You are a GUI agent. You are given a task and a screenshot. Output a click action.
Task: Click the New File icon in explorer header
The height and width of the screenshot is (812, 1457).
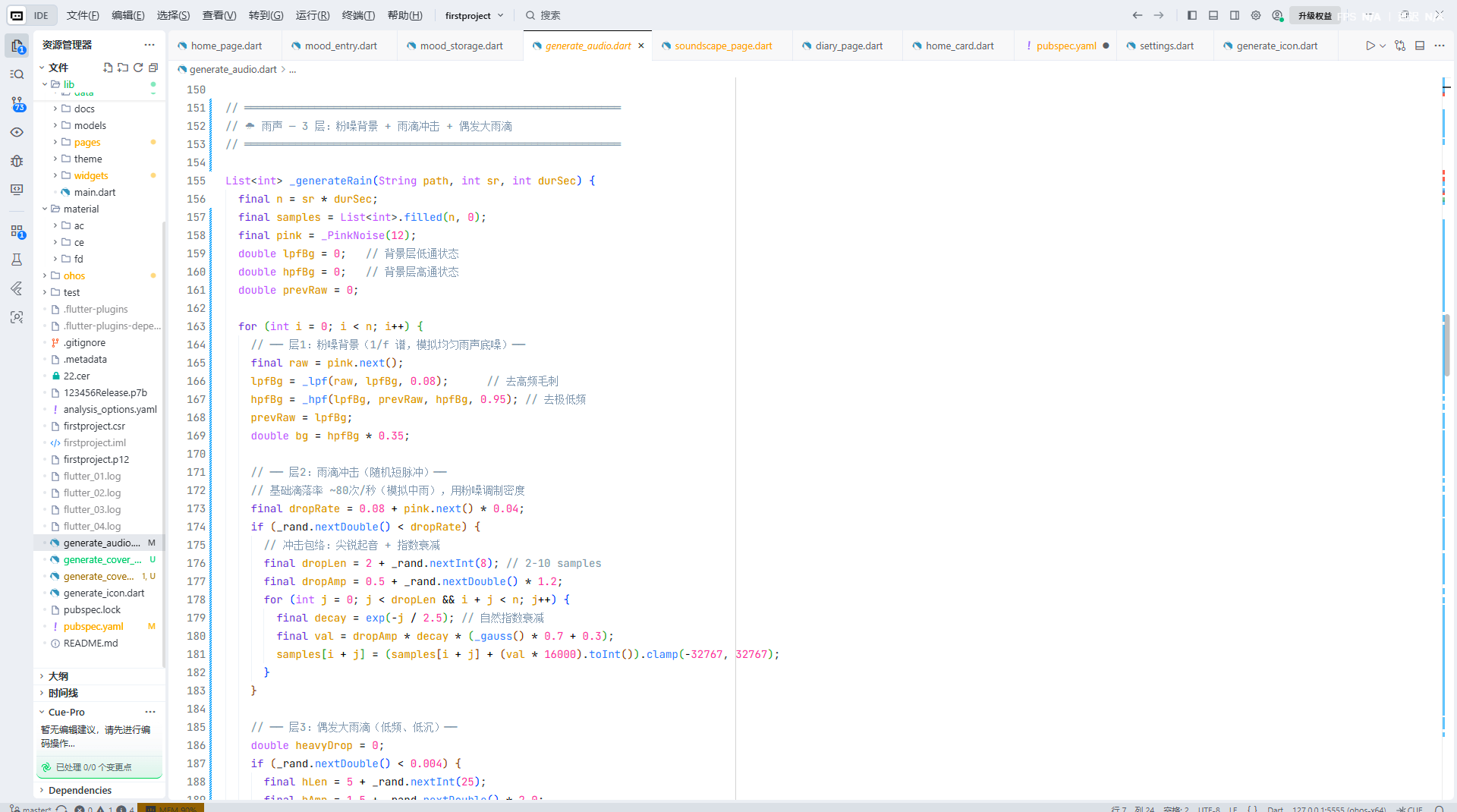point(108,68)
